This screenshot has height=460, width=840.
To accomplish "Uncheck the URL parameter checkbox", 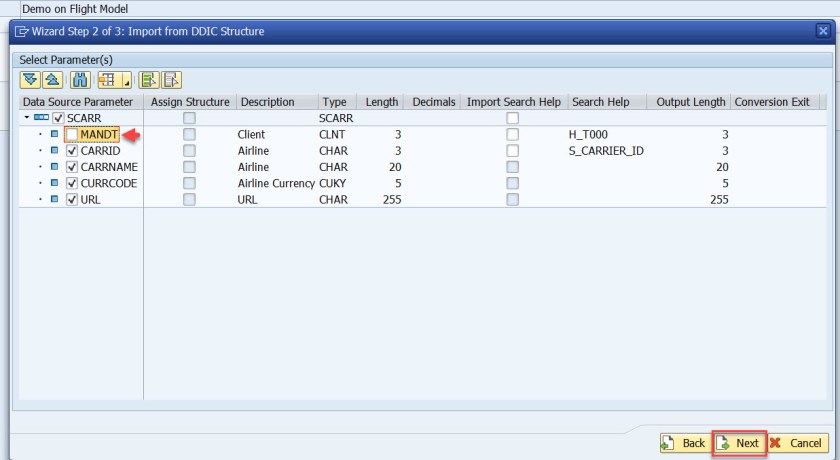I will (72, 199).
